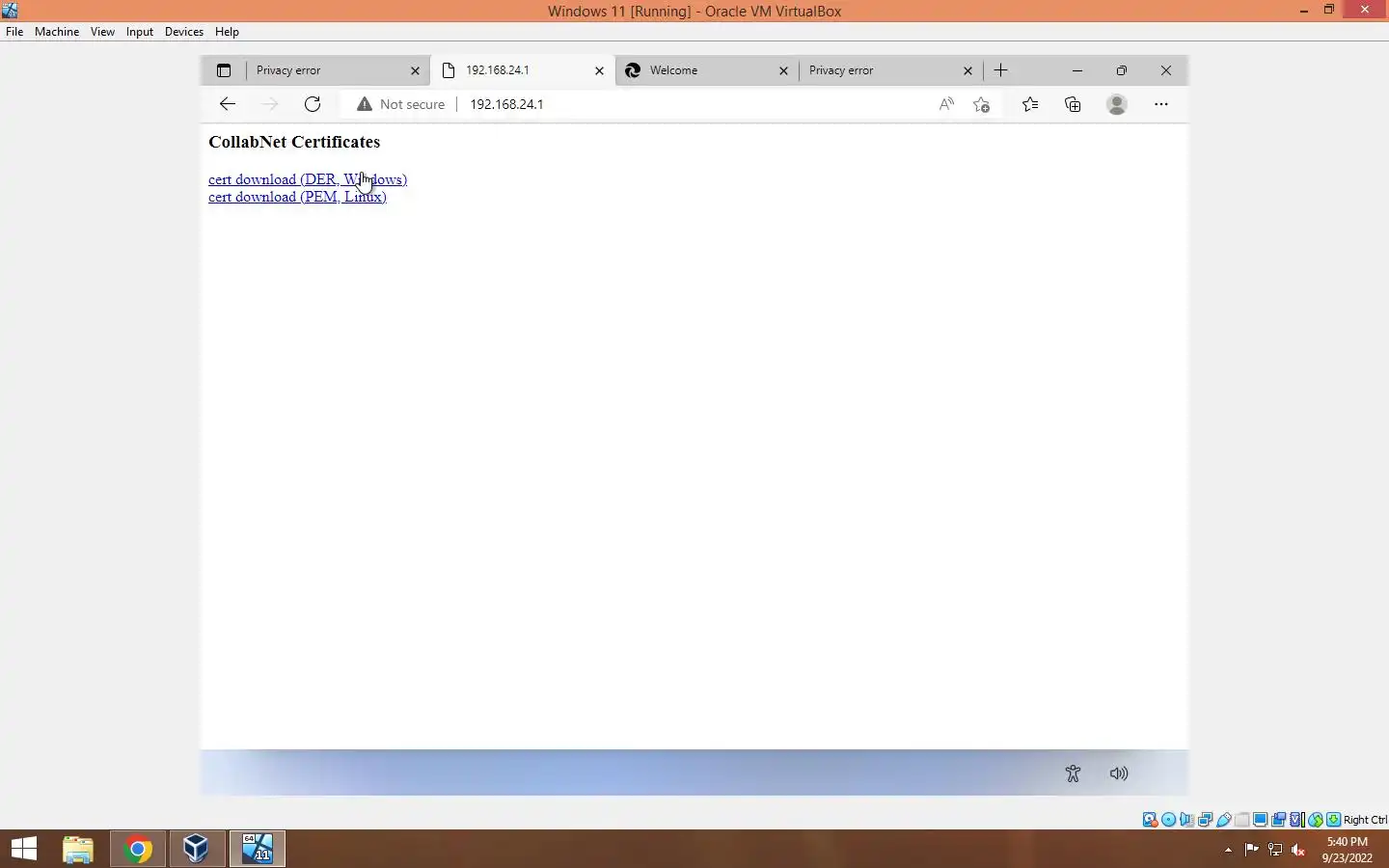Click VirtualBox mouse integration indicator
Screen dimensions: 1389x868
(1315, 820)
